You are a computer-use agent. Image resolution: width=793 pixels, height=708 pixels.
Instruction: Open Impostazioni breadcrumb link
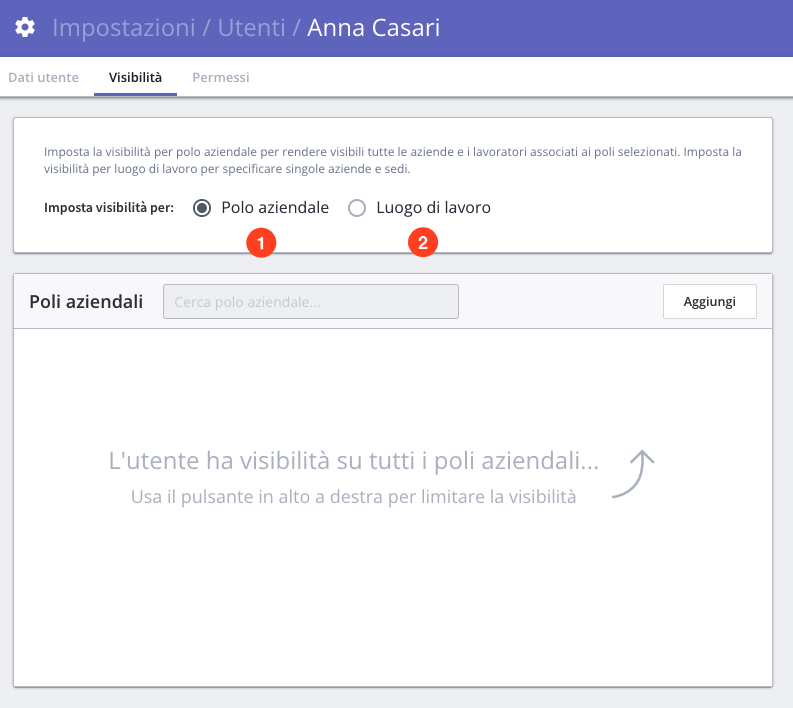(x=123, y=28)
